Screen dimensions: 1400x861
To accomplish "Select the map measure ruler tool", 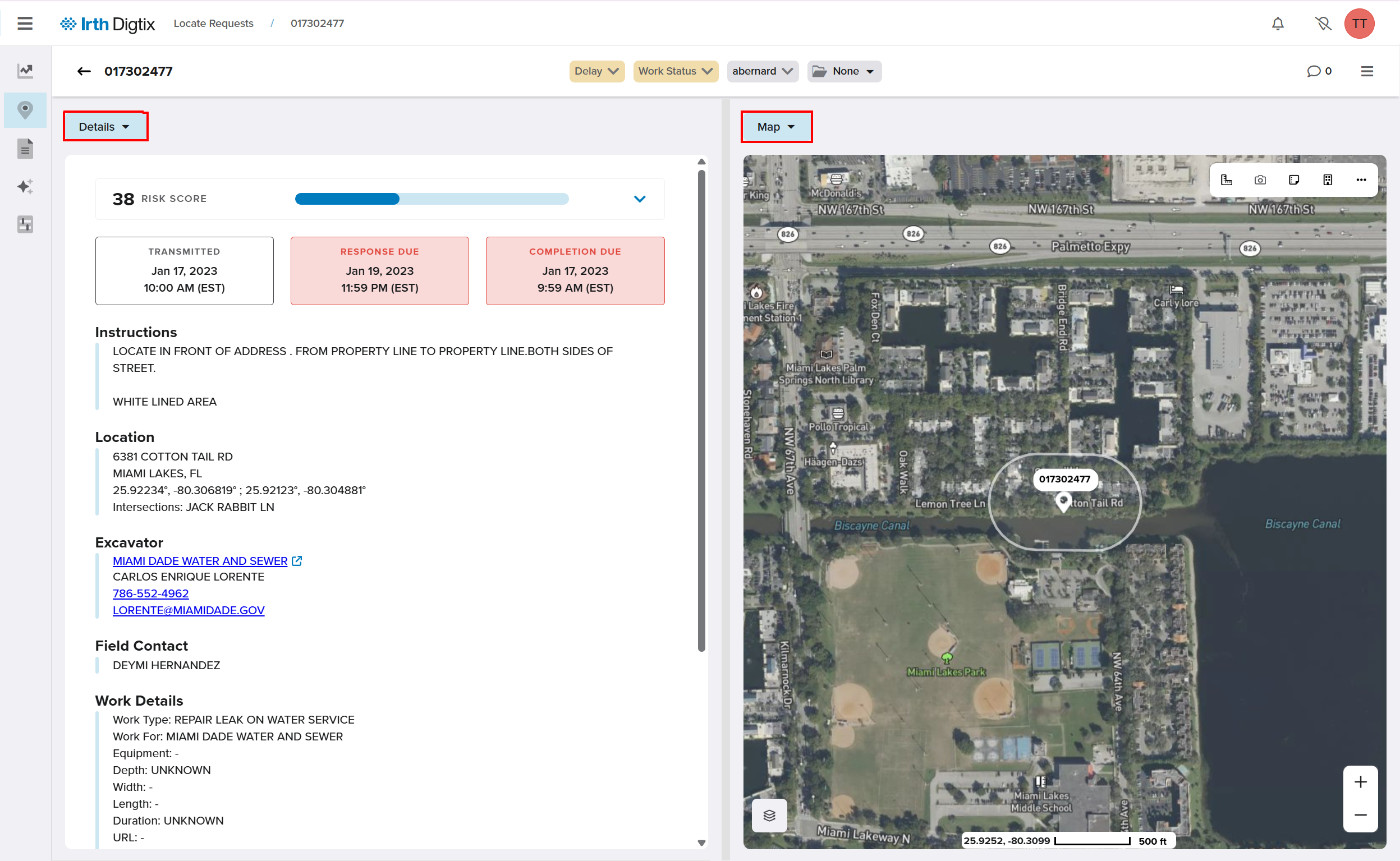I will point(1226,180).
